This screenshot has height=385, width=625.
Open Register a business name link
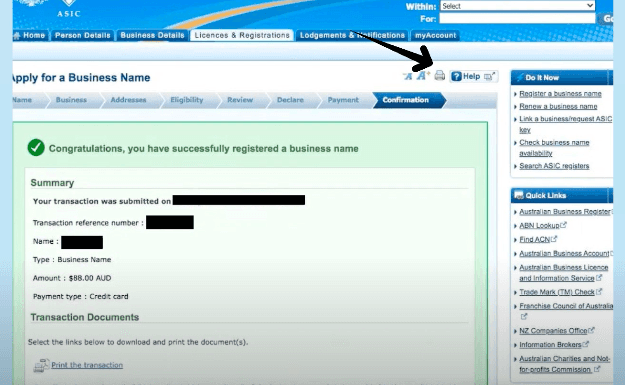[560, 94]
